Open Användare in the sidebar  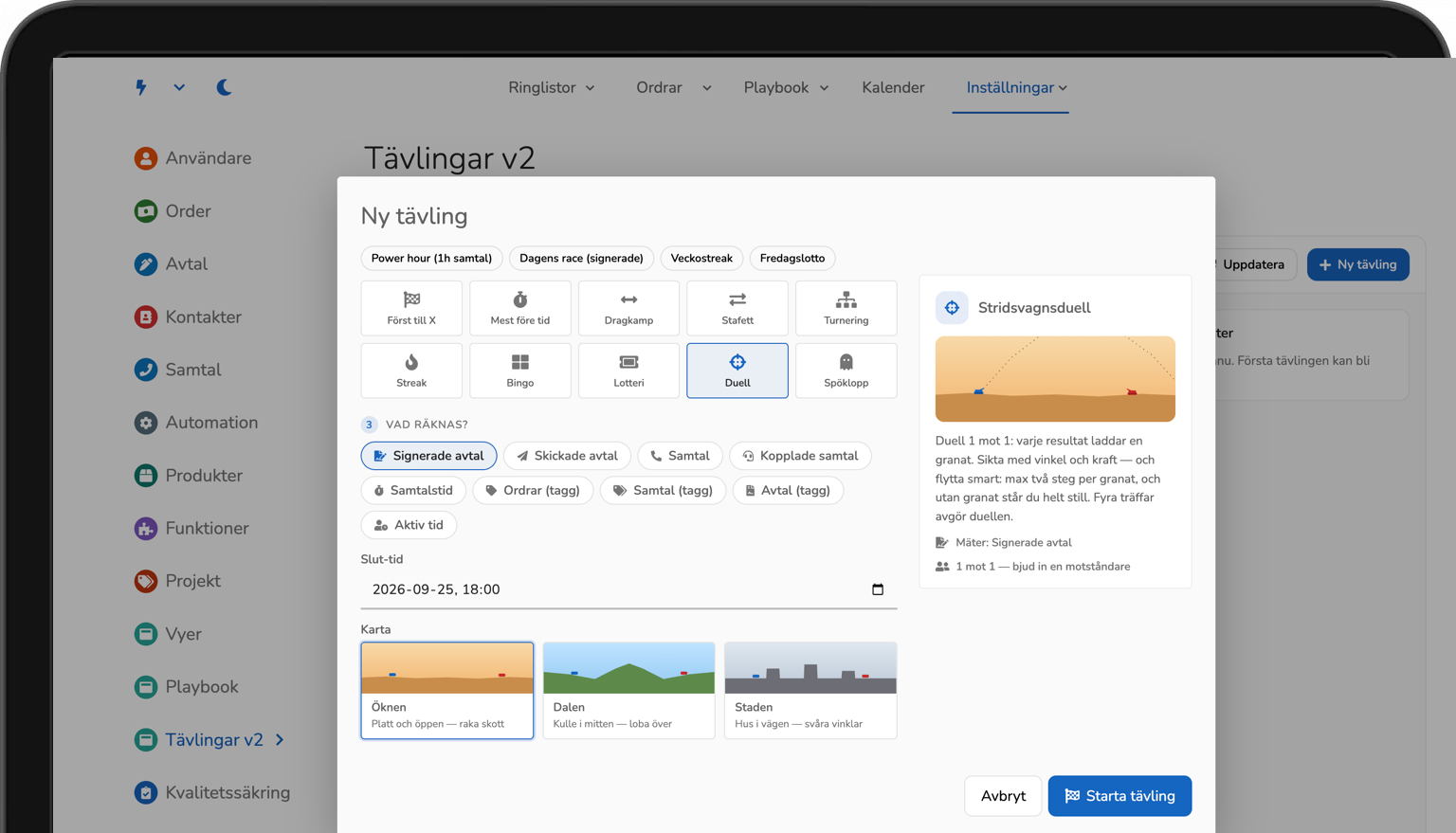click(x=193, y=158)
